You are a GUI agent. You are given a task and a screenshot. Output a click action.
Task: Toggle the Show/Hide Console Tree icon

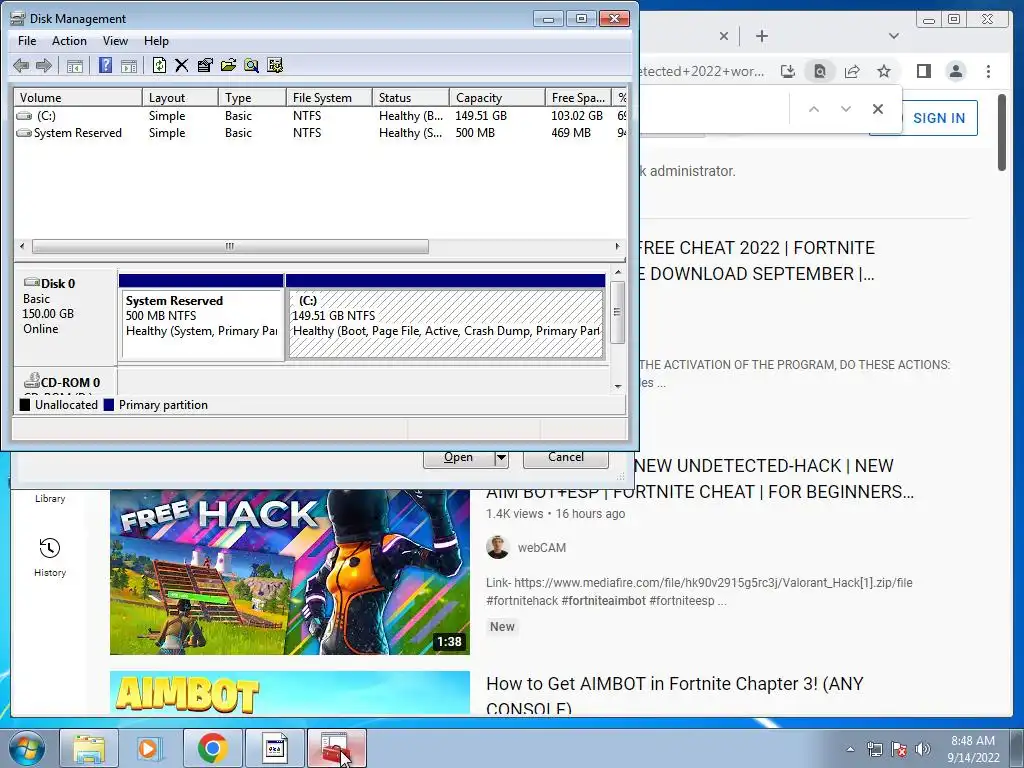[x=74, y=65]
